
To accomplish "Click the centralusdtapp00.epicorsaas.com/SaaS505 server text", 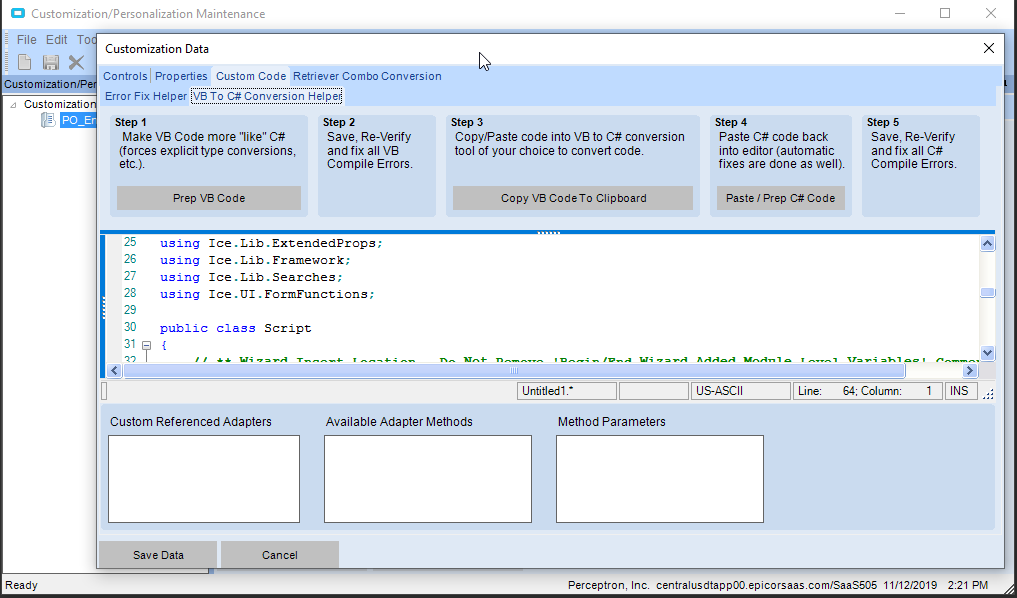I will (767, 585).
